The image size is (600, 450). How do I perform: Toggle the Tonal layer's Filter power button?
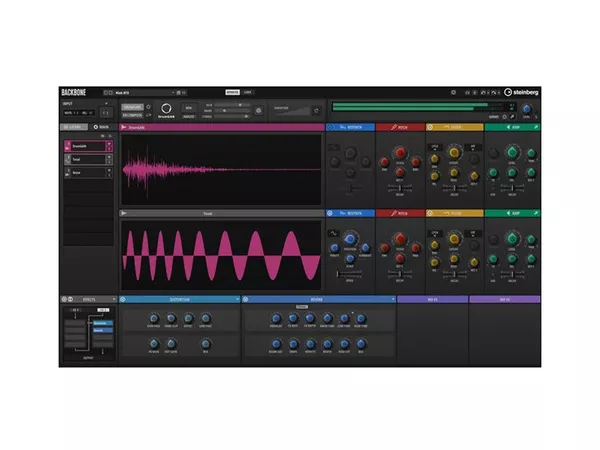tap(430, 213)
